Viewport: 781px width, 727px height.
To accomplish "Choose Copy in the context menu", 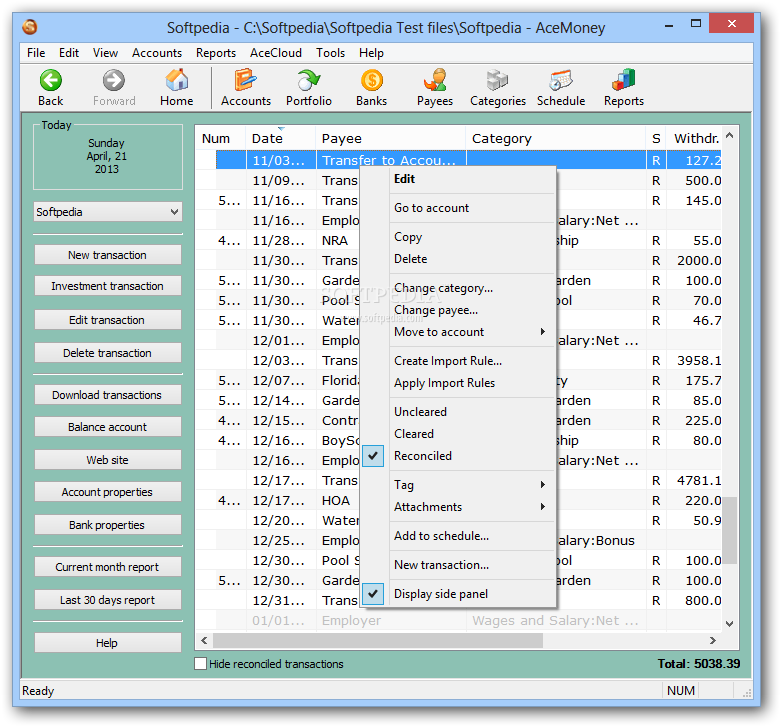I will pos(457,237).
